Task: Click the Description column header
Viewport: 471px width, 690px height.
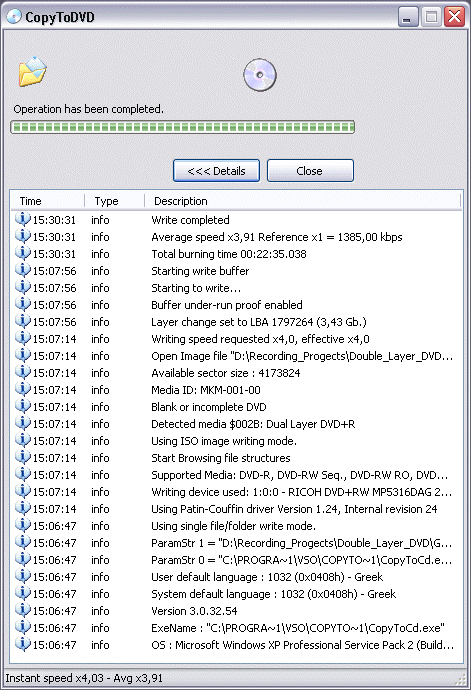Action: (303, 201)
